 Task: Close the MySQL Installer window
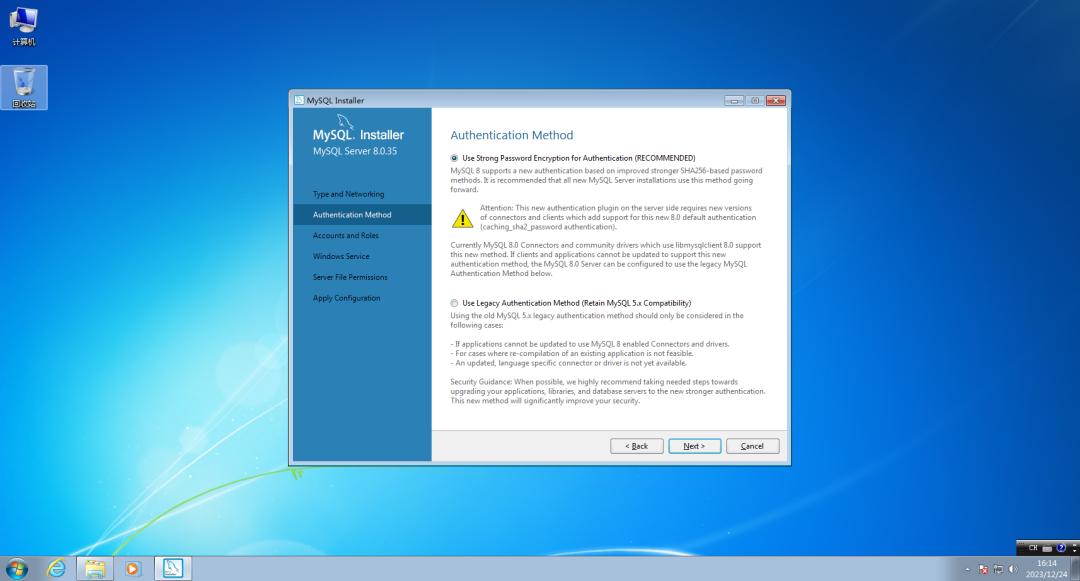[776, 101]
